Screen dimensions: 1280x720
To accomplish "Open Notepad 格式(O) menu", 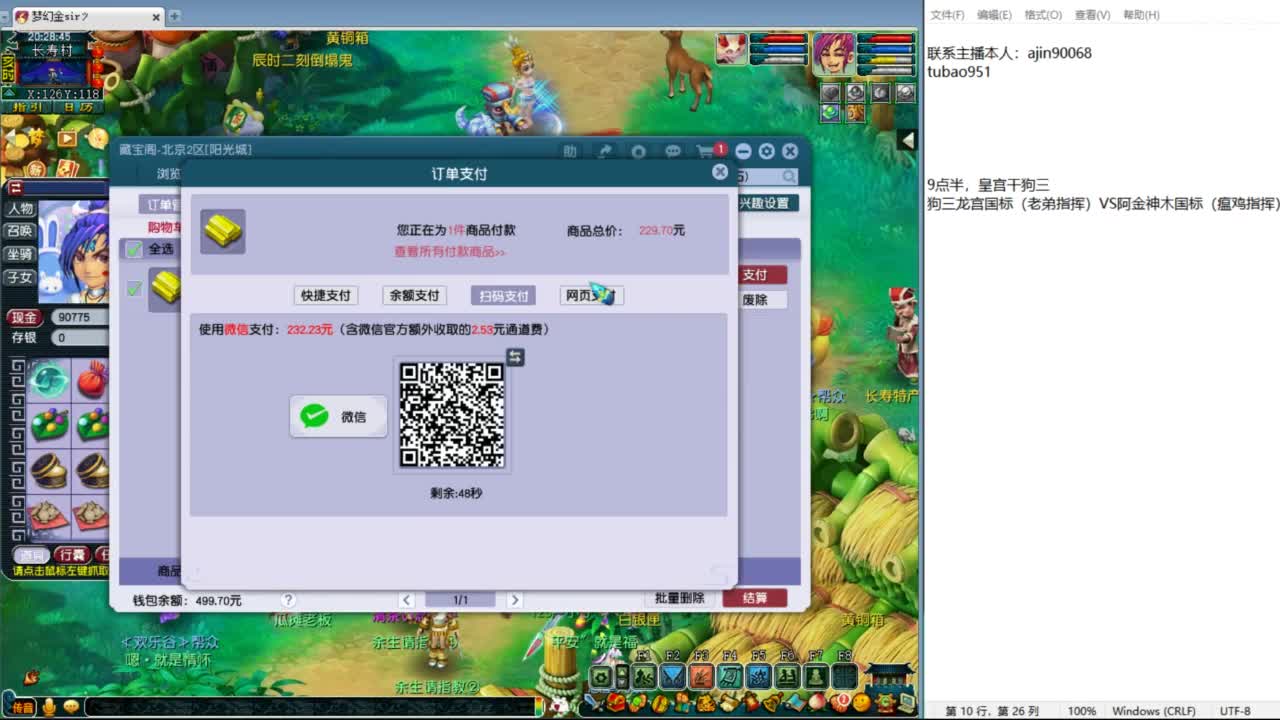I will pyautogui.click(x=1043, y=15).
